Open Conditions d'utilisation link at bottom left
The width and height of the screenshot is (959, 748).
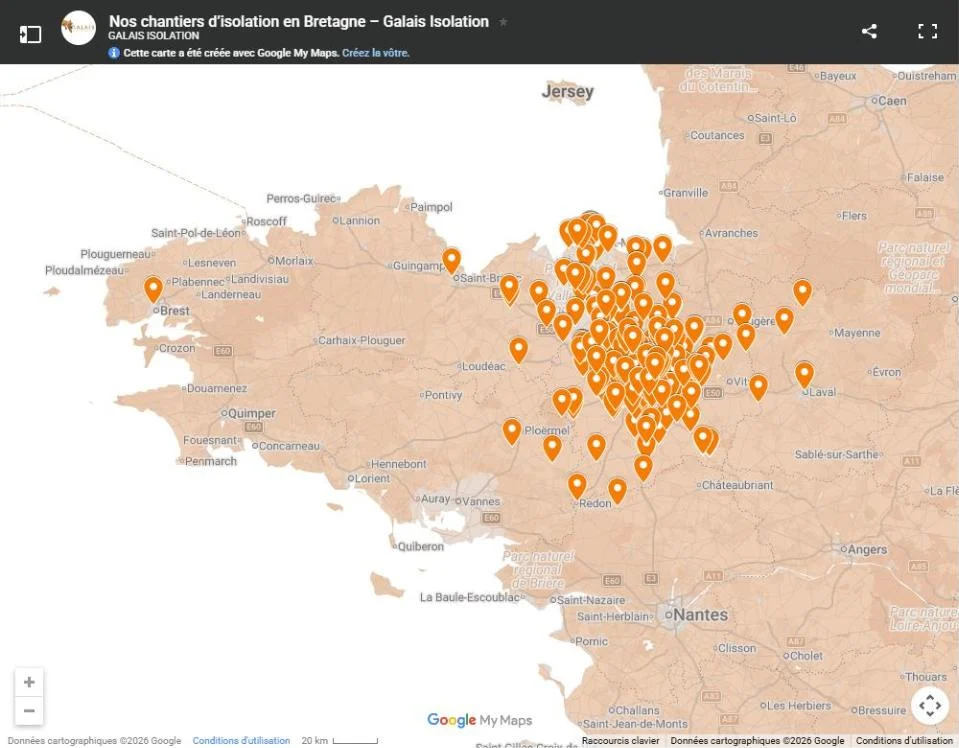pyautogui.click(x=241, y=740)
